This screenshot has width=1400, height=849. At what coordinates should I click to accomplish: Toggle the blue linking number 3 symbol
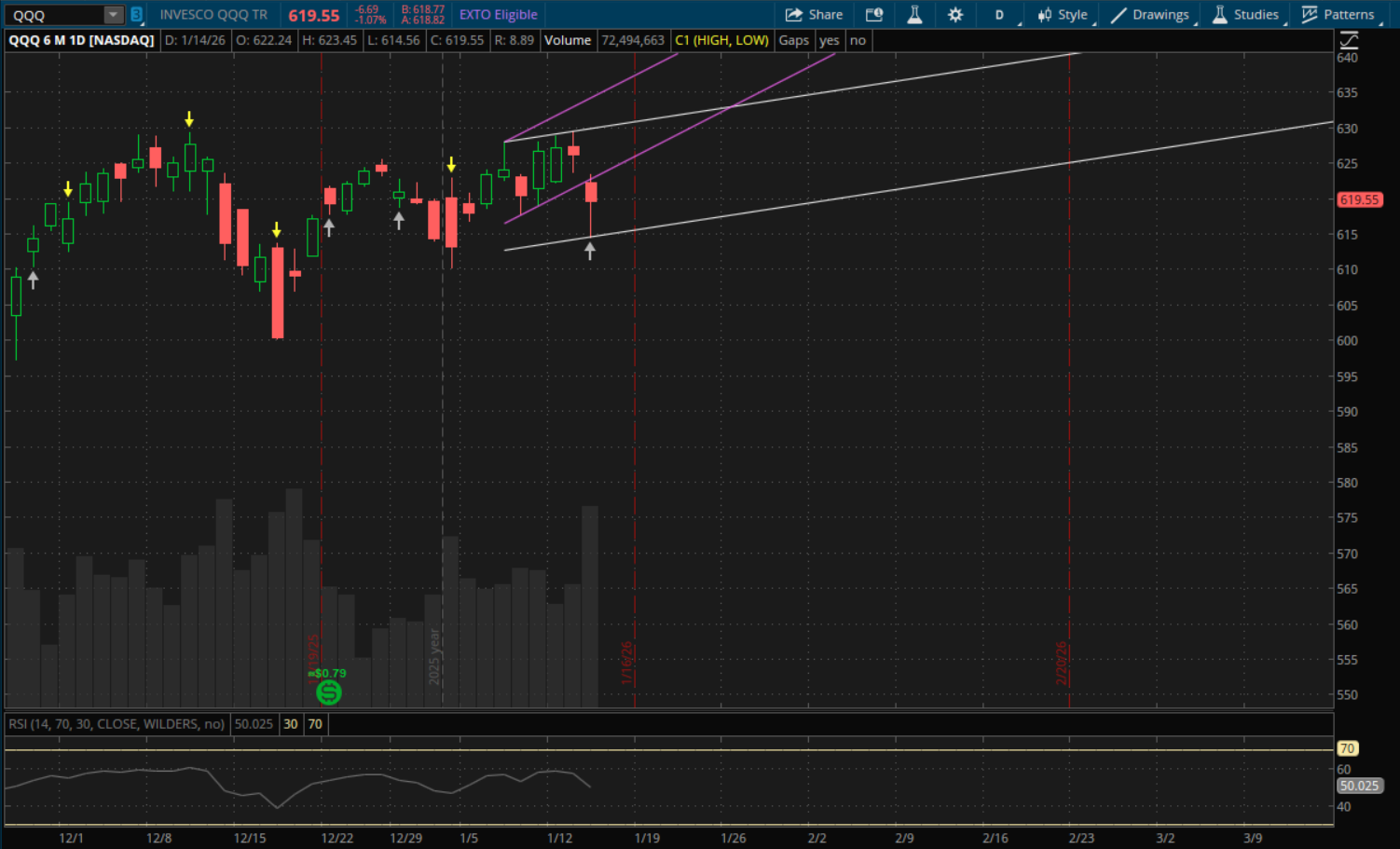point(136,15)
